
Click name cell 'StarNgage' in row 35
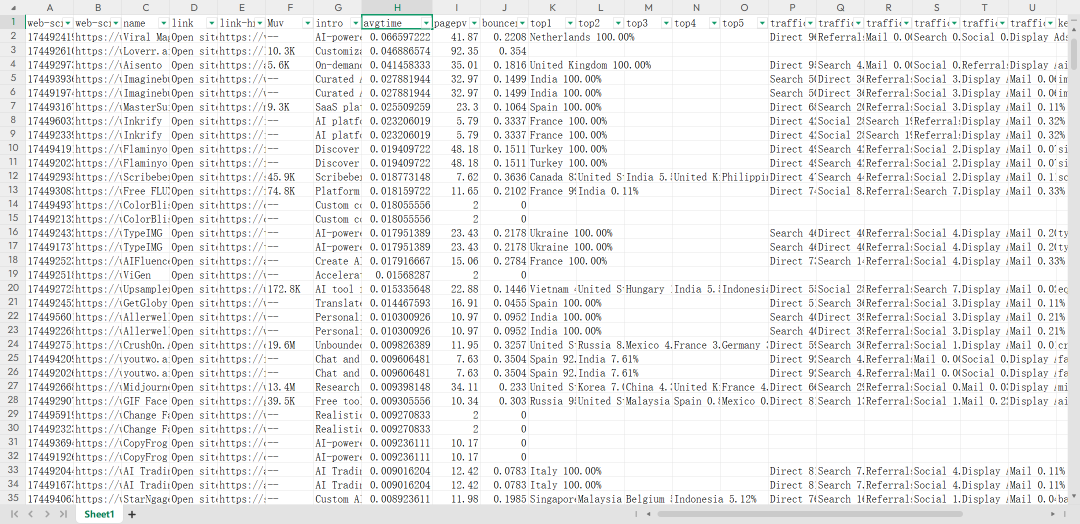click(x=145, y=499)
